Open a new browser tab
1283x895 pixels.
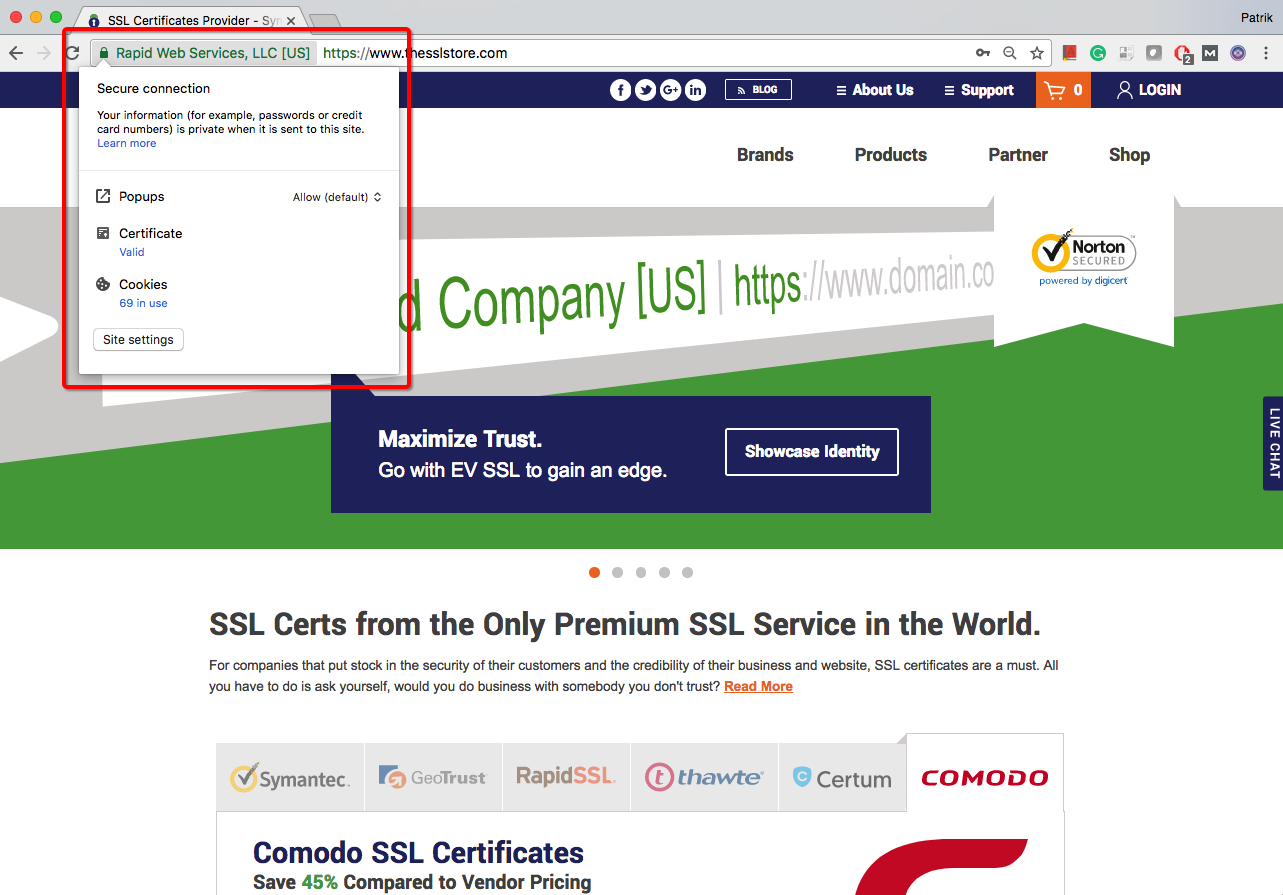point(325,21)
